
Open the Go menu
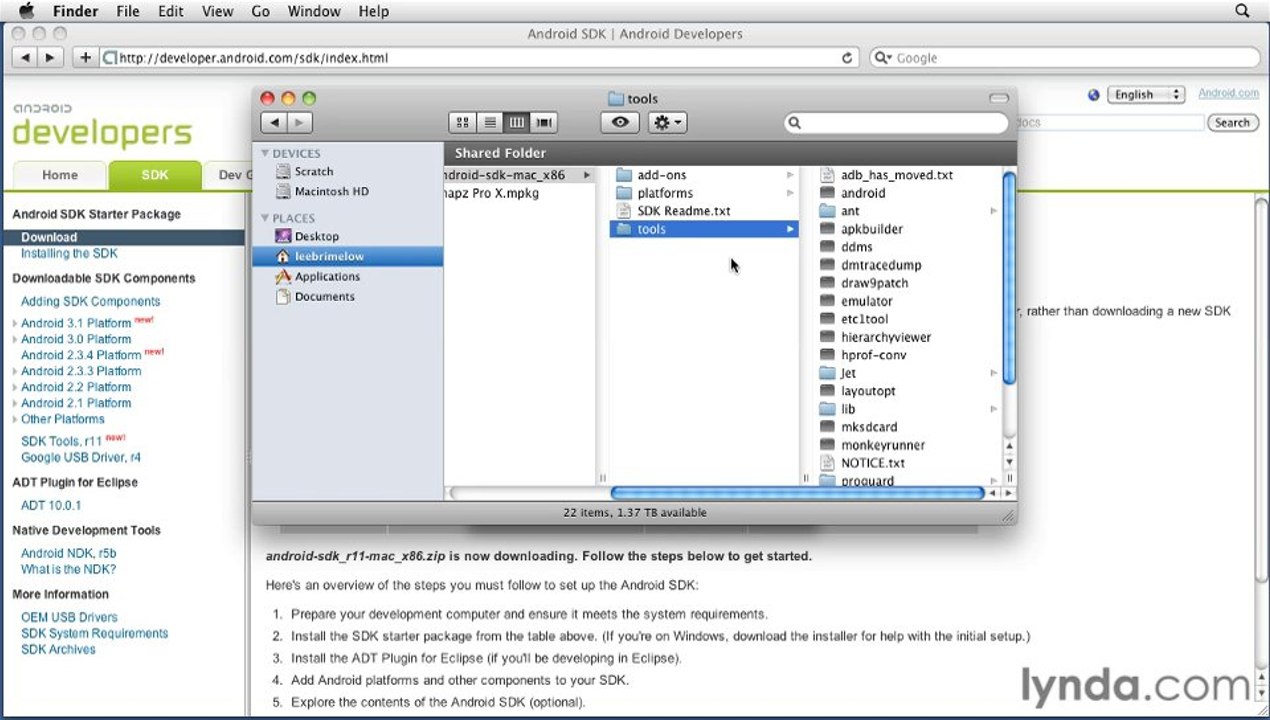tap(261, 11)
